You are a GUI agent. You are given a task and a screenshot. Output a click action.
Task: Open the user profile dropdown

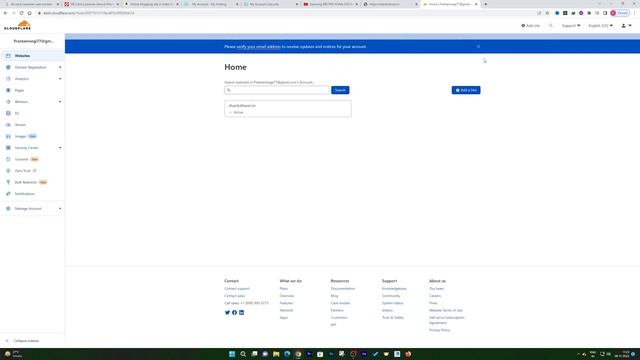(x=626, y=26)
